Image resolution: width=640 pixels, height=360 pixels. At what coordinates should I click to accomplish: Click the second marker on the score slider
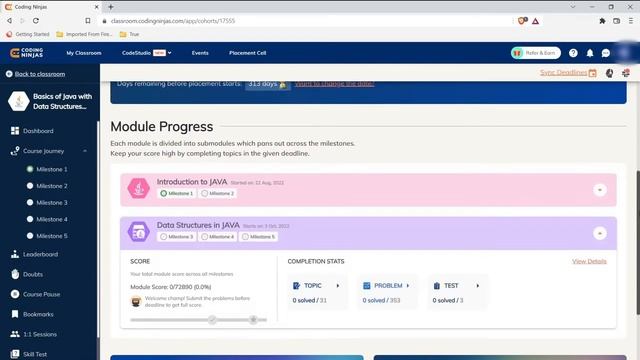tap(253, 320)
